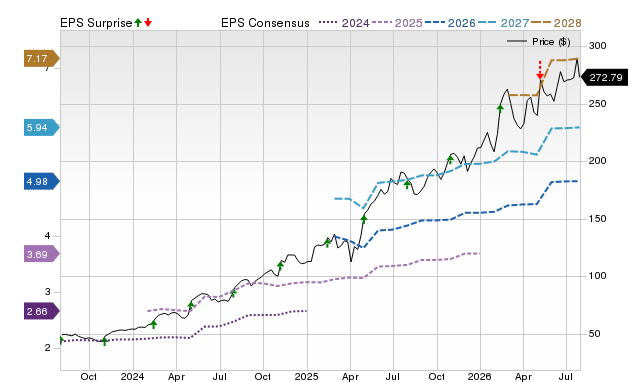The height and width of the screenshot is (382, 640).
Task: Click the 3 label on the EPS axis
Action: coord(47,292)
